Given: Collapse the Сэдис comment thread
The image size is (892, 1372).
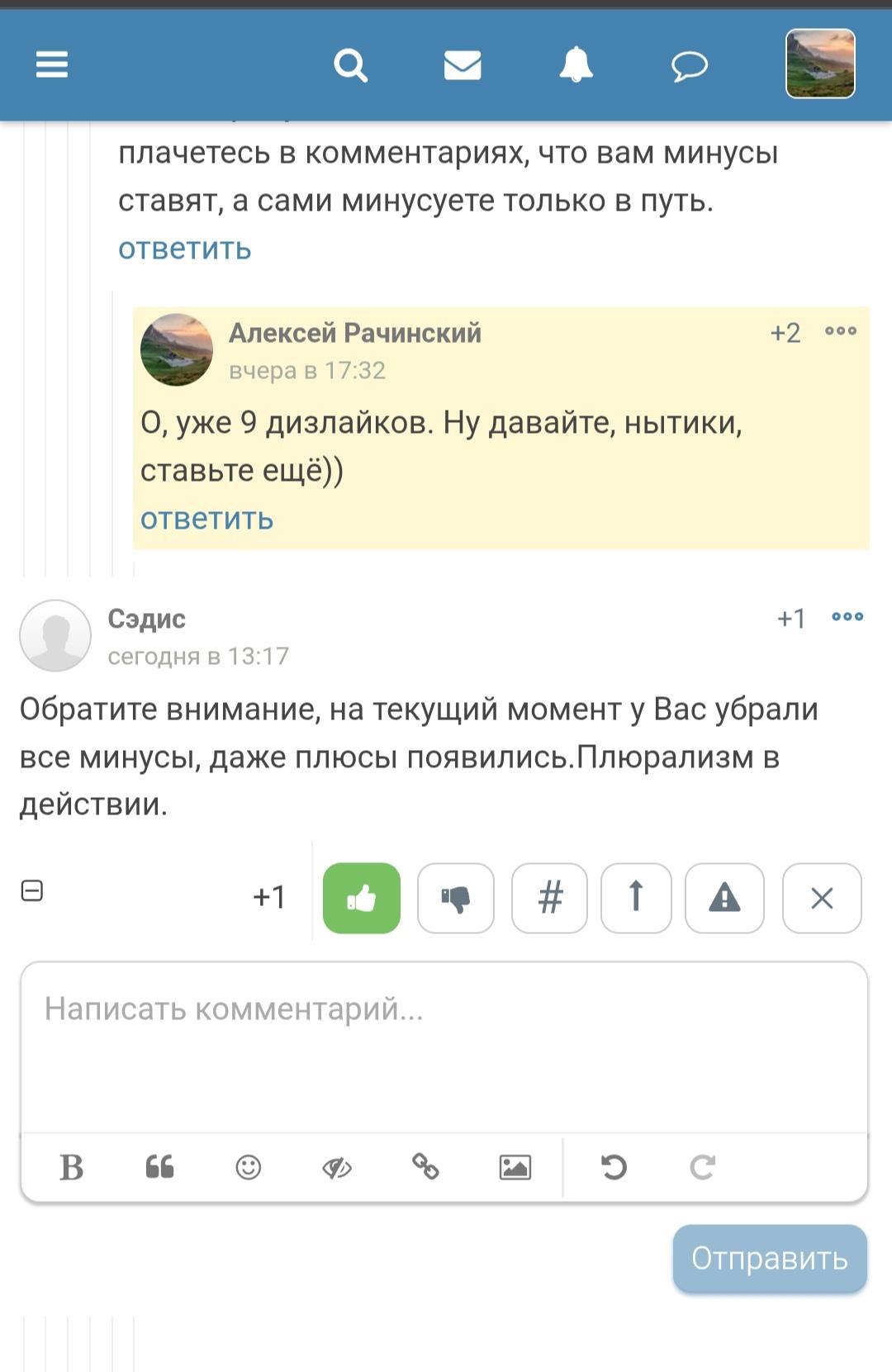Looking at the screenshot, I should tap(31, 890).
